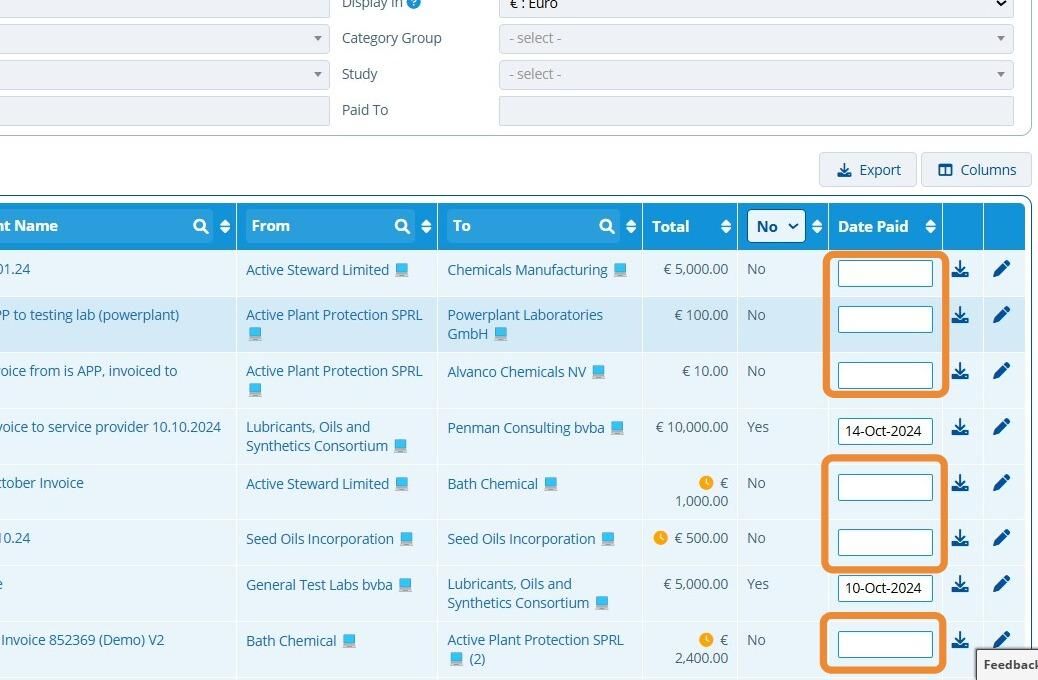
Task: Sort by the From column arrows
Action: point(426,226)
